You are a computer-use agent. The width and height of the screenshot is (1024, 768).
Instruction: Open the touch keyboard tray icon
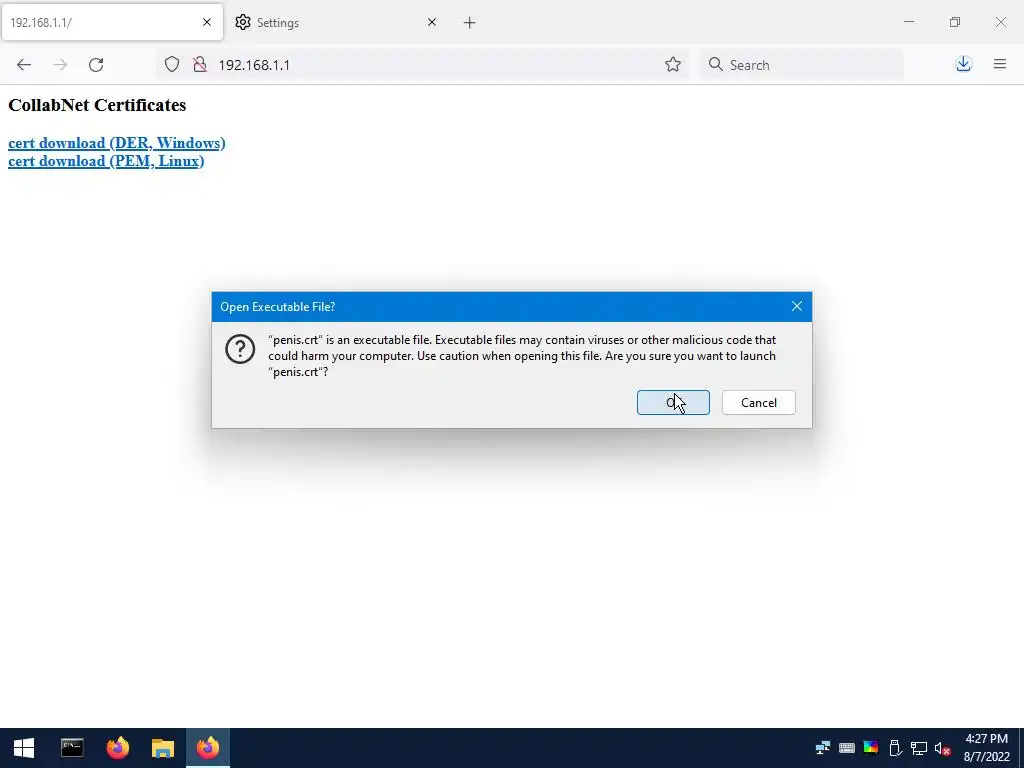(846, 748)
